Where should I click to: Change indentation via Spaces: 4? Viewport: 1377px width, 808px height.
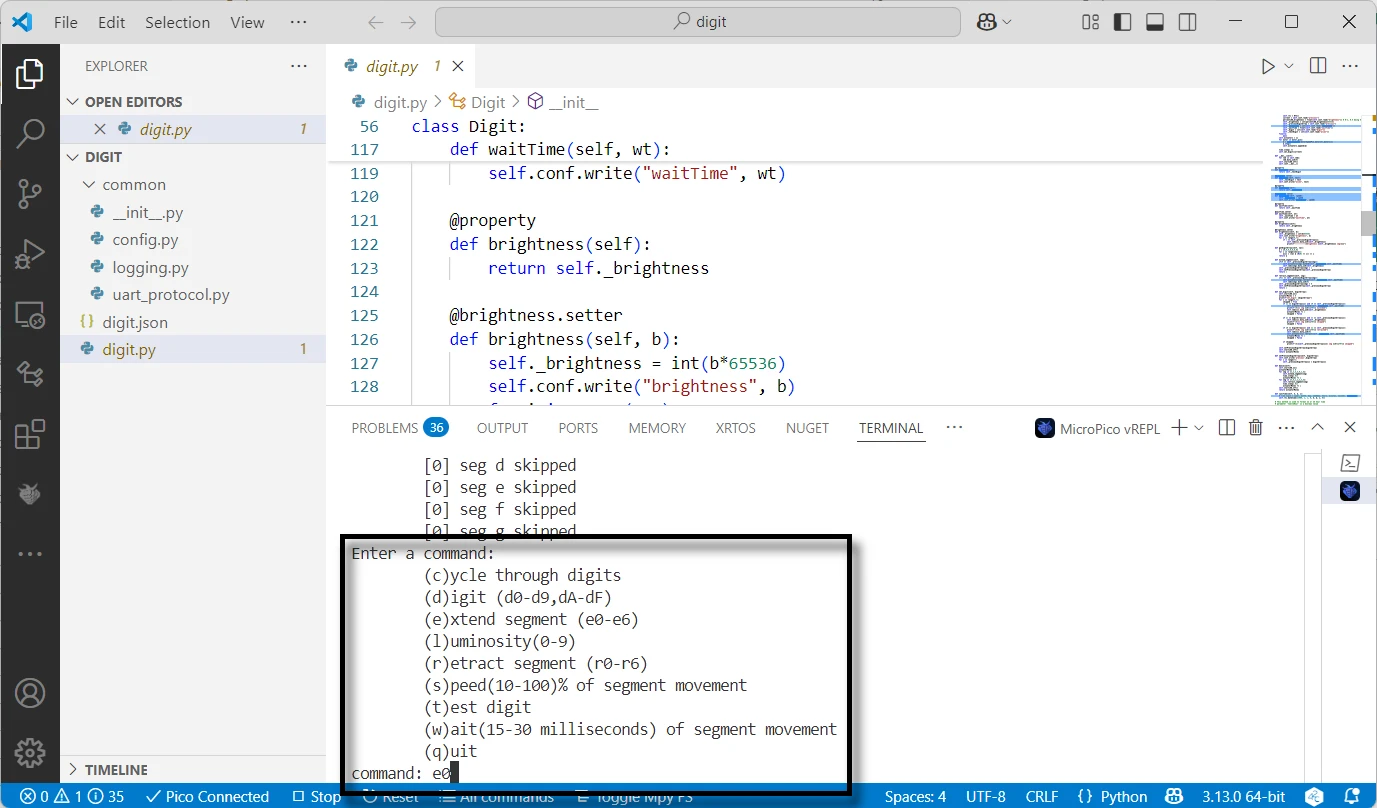pos(915,796)
